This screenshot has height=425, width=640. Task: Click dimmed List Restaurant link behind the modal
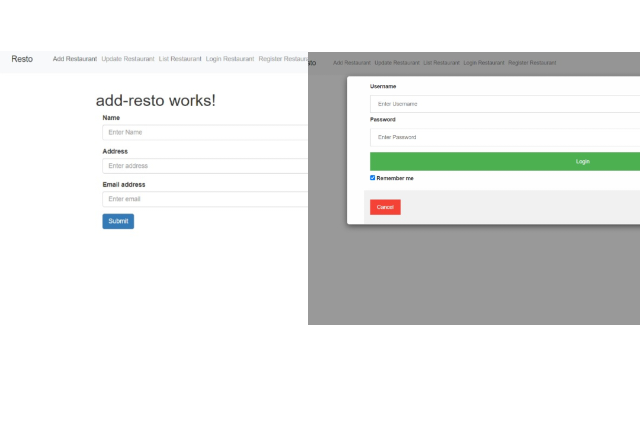tap(442, 63)
